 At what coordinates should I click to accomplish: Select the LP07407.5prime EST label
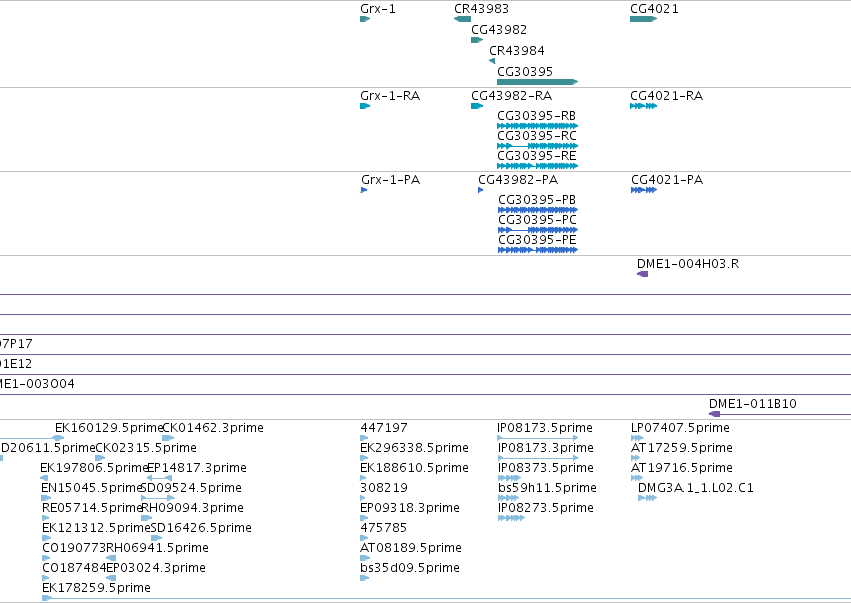click(680, 428)
